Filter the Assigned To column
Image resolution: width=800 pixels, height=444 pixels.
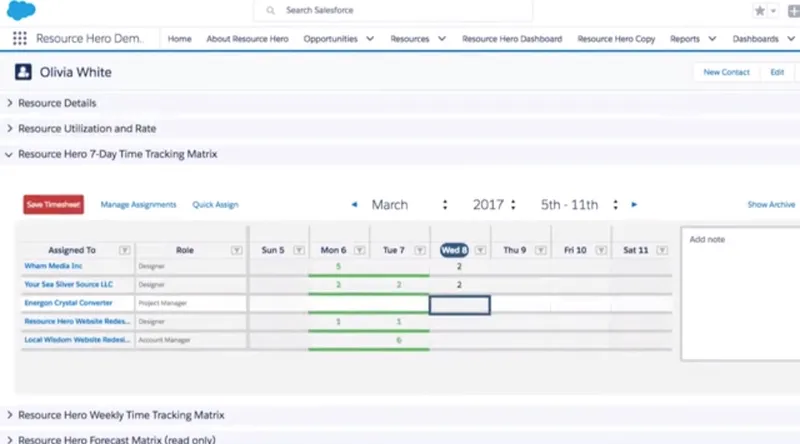[x=124, y=250]
